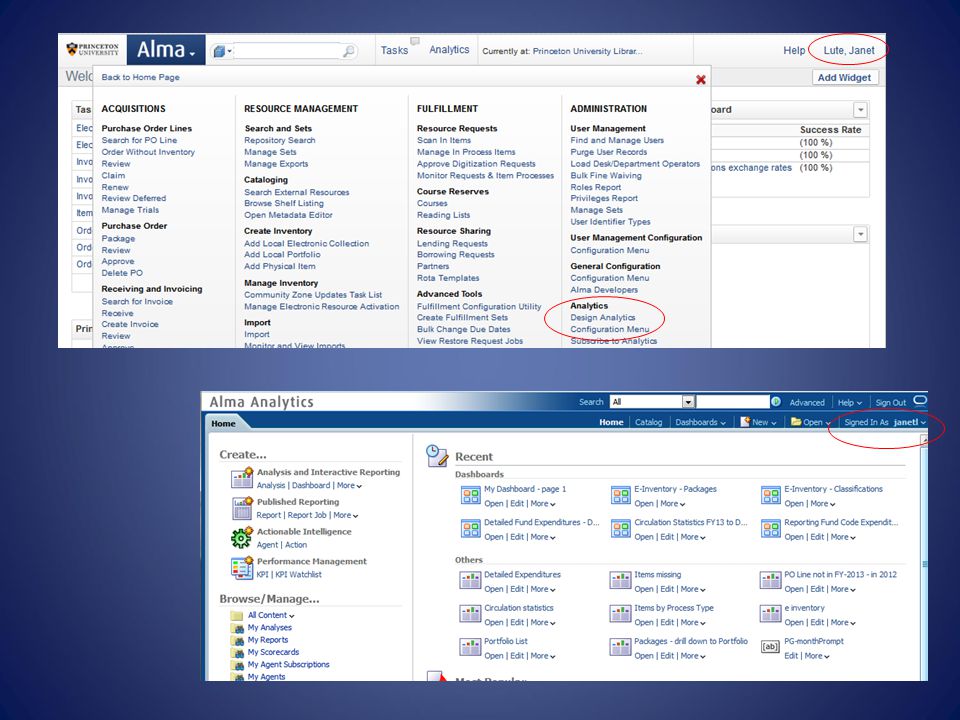Open the Catalog menu item

click(648, 422)
